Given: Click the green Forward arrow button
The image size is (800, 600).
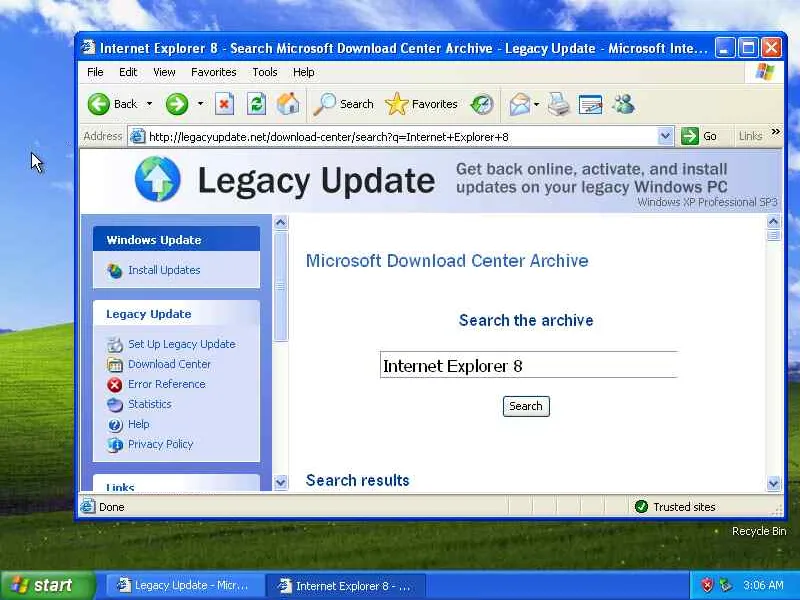Looking at the screenshot, I should tap(177, 104).
